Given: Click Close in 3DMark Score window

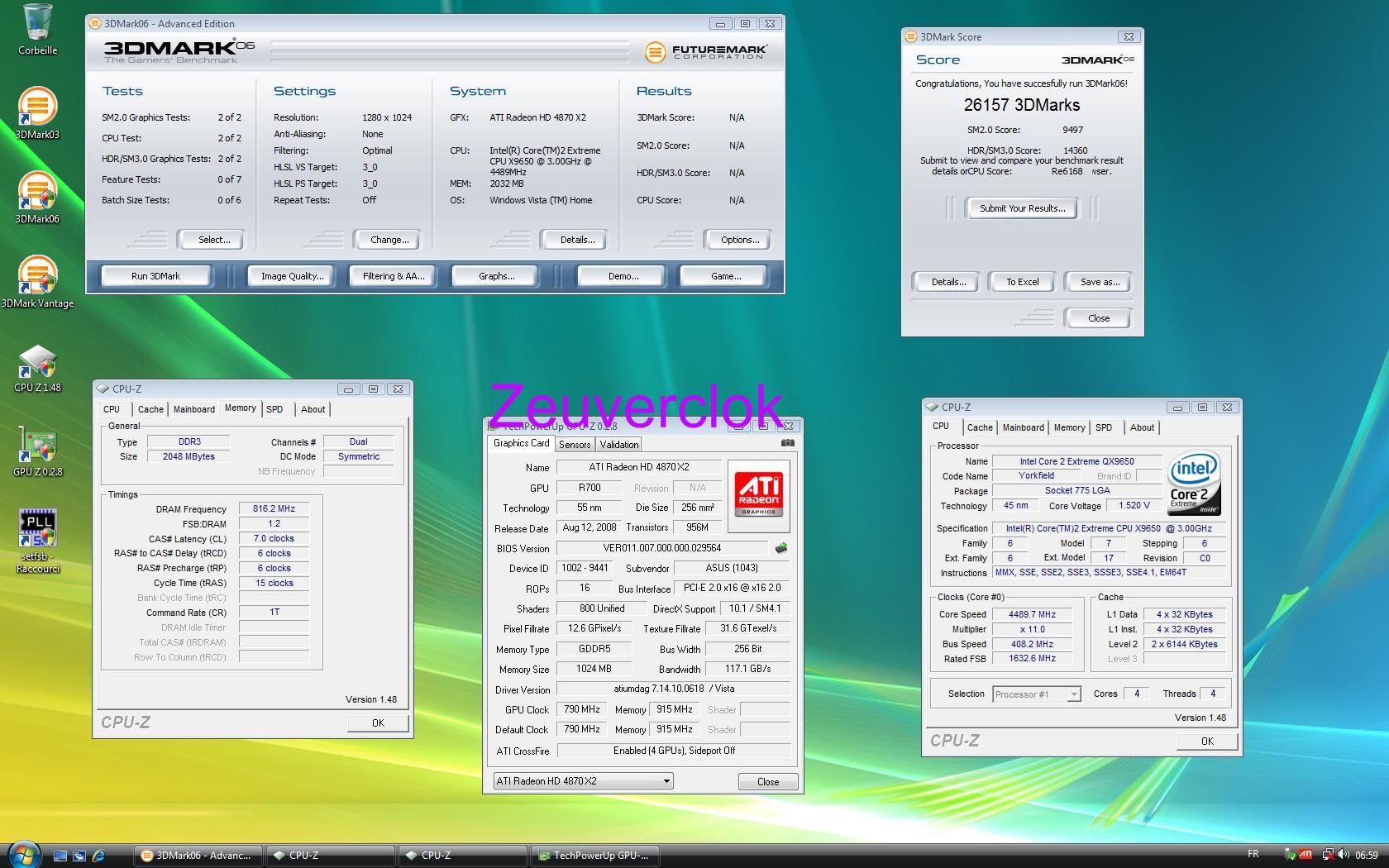Looking at the screenshot, I should click(x=1099, y=318).
